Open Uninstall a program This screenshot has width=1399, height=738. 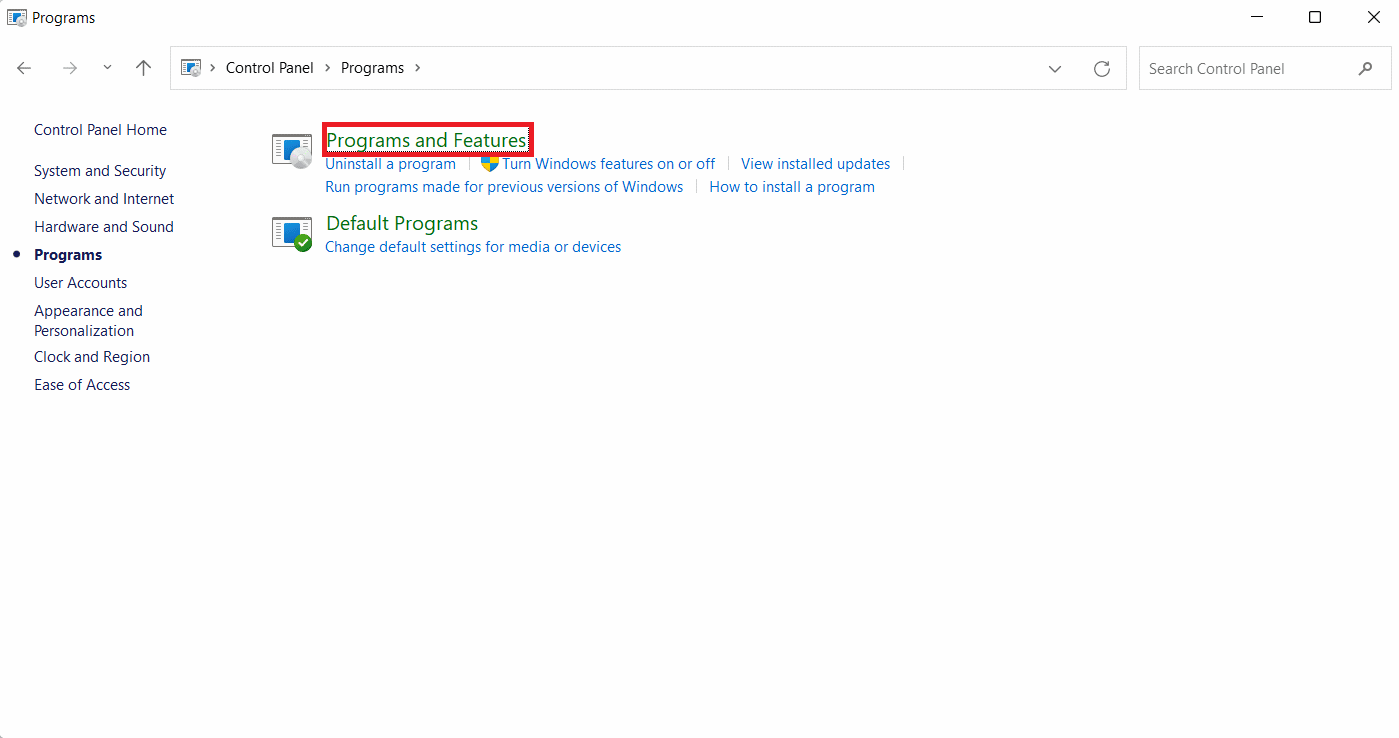coord(390,164)
